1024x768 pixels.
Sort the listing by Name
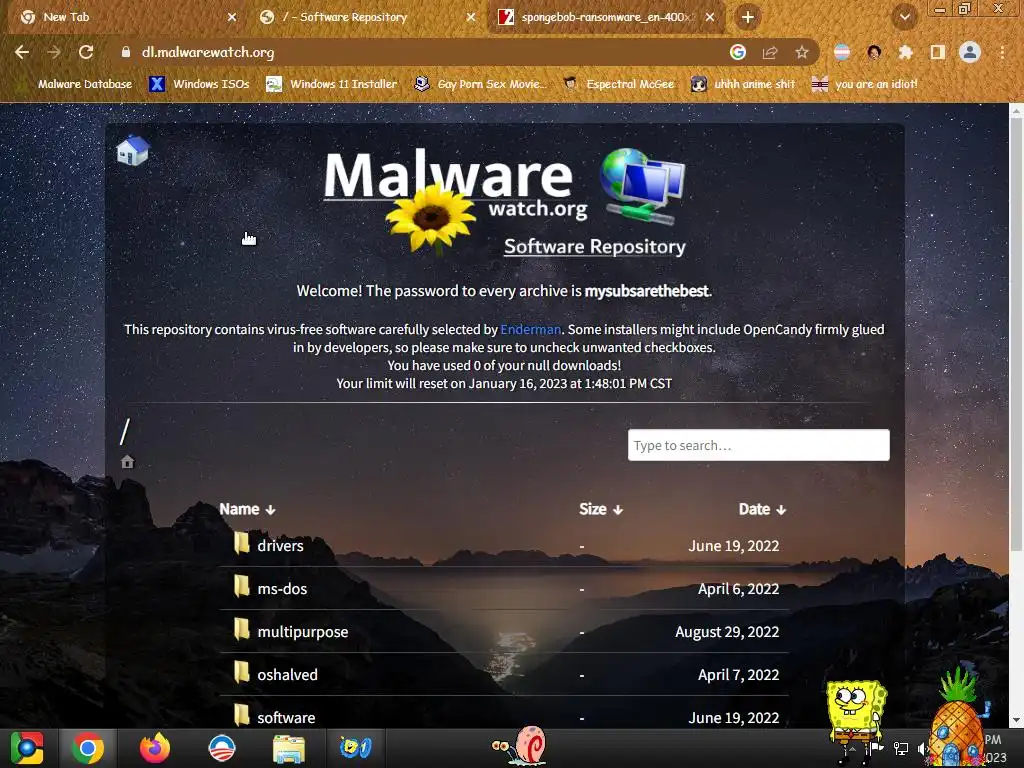[247, 509]
